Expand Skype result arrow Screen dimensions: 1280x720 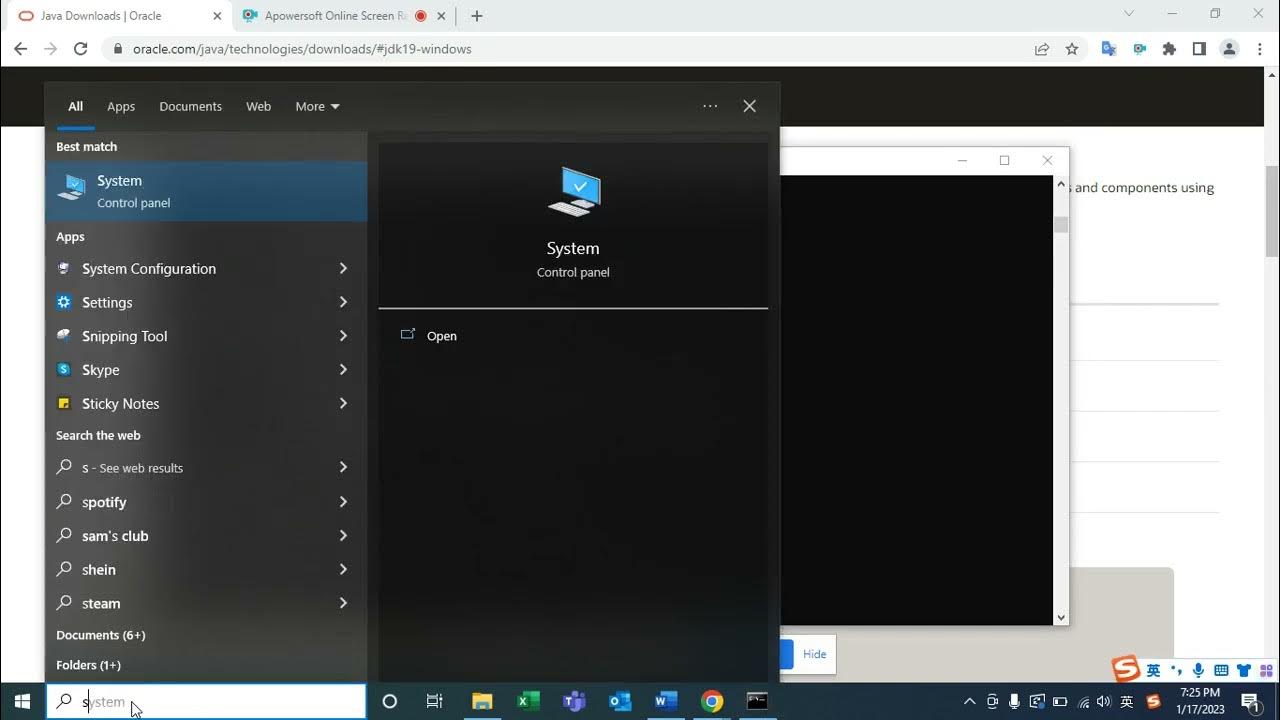[x=343, y=370]
